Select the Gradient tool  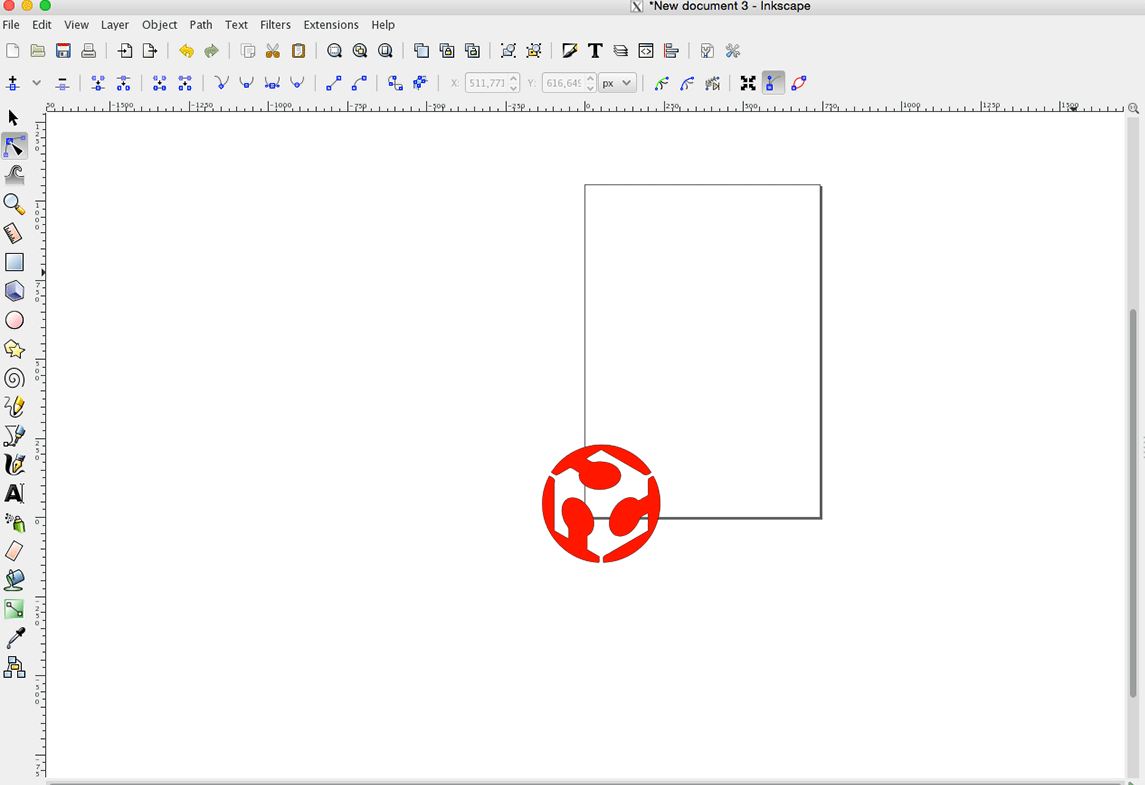pos(14,609)
